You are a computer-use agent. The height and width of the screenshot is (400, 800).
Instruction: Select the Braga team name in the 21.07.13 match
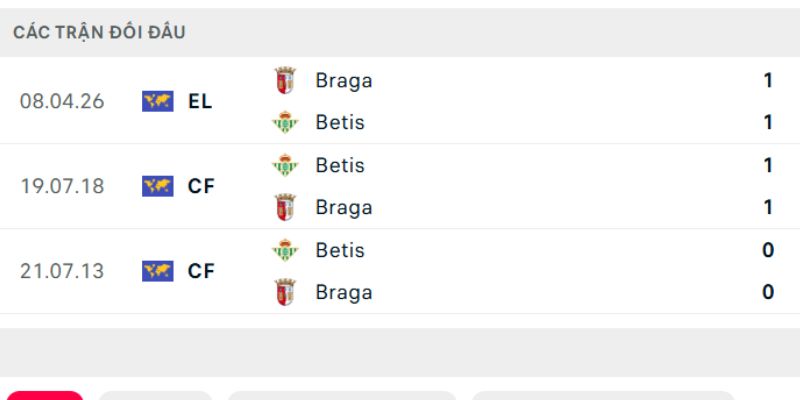(343, 292)
